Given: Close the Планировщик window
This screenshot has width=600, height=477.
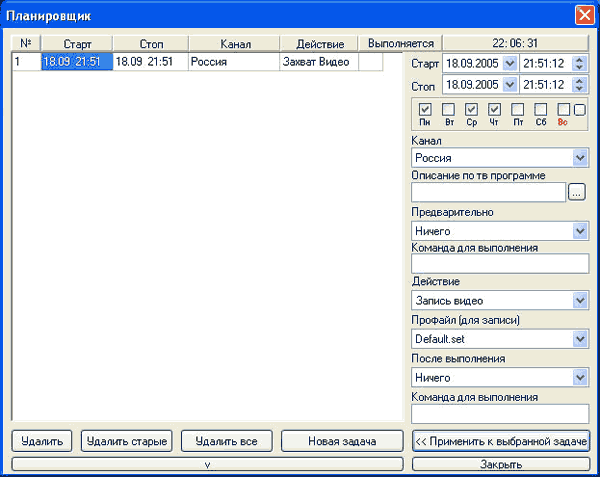Looking at the screenshot, I should [x=585, y=16].
